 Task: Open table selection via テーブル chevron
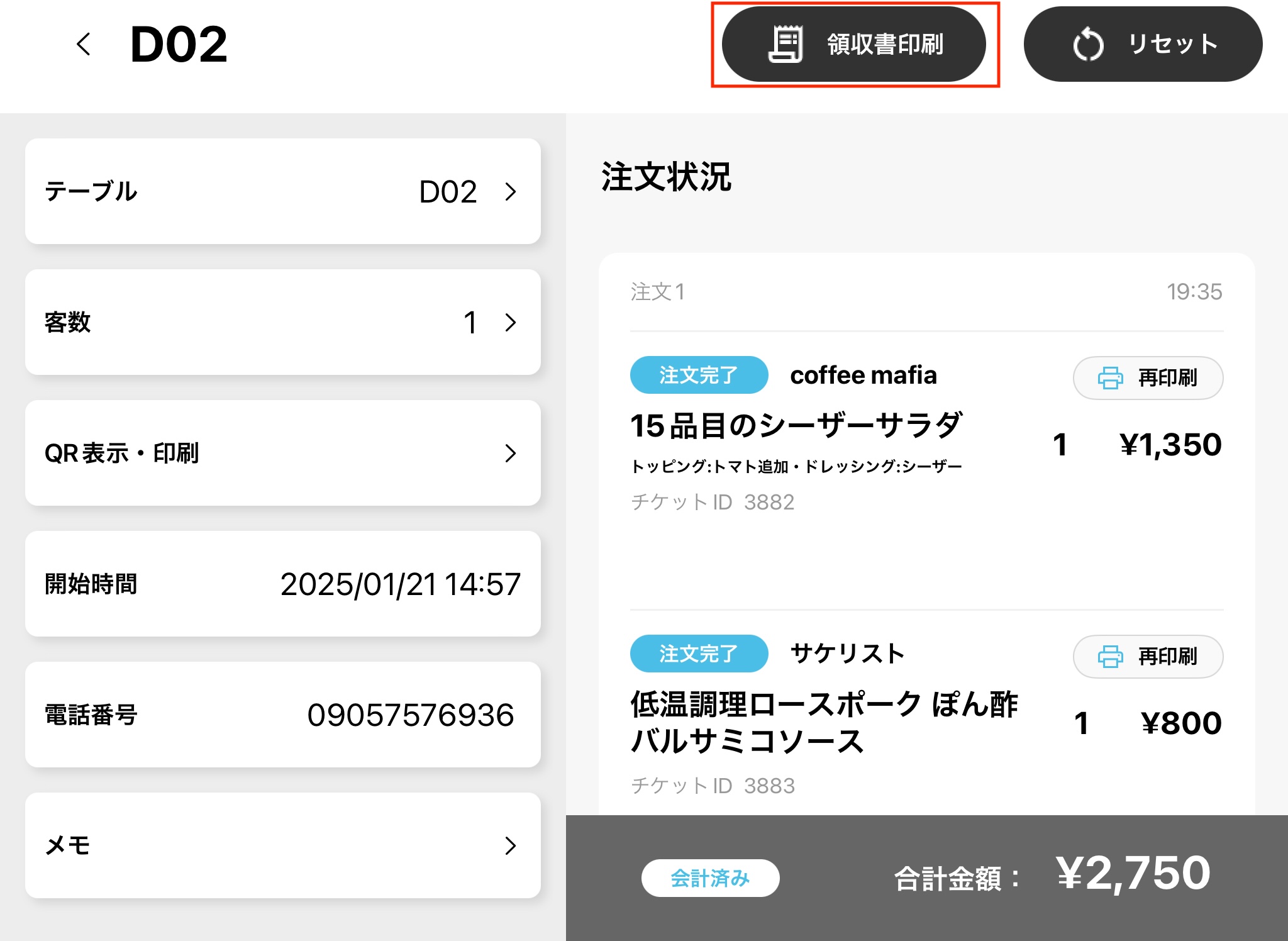(511, 191)
